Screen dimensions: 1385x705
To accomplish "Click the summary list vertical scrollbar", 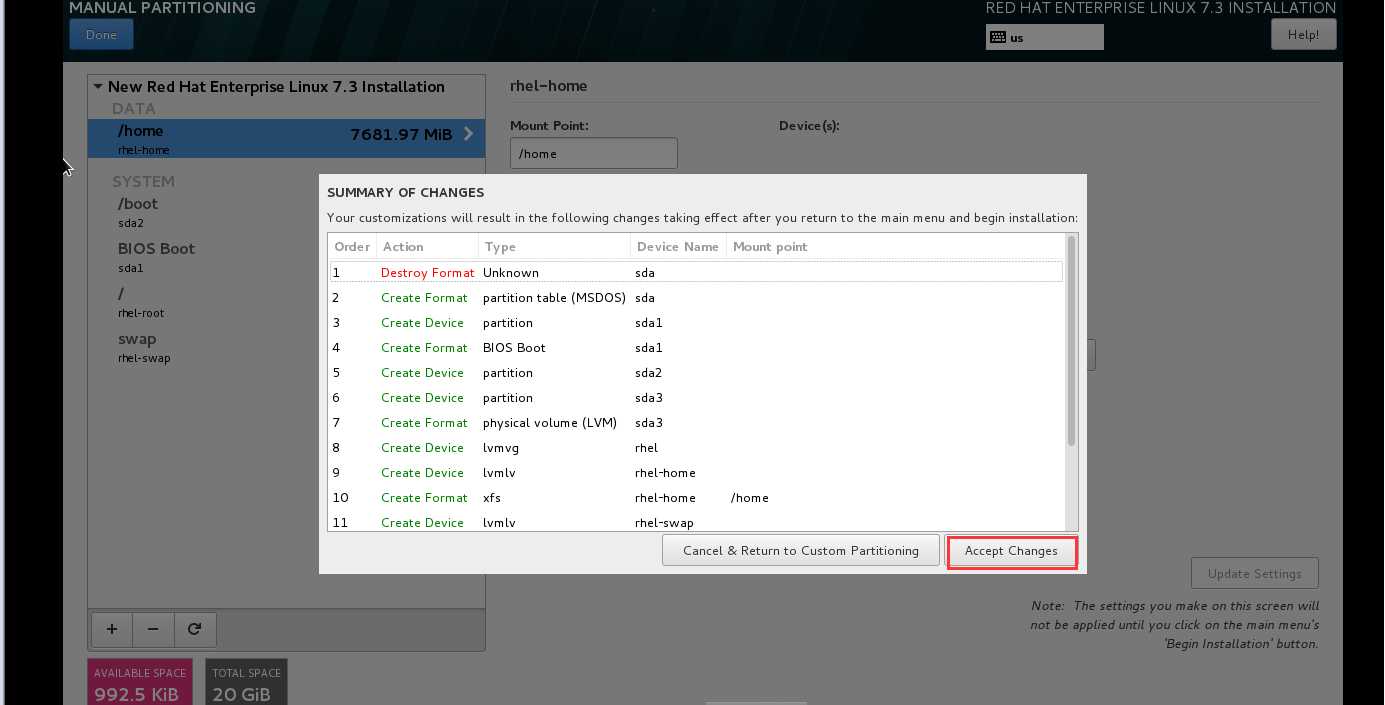I will click(x=1072, y=341).
